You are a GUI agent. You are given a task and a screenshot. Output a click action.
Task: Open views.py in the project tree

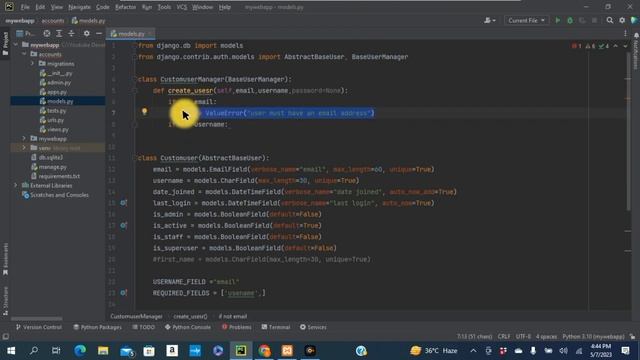pos(54,129)
